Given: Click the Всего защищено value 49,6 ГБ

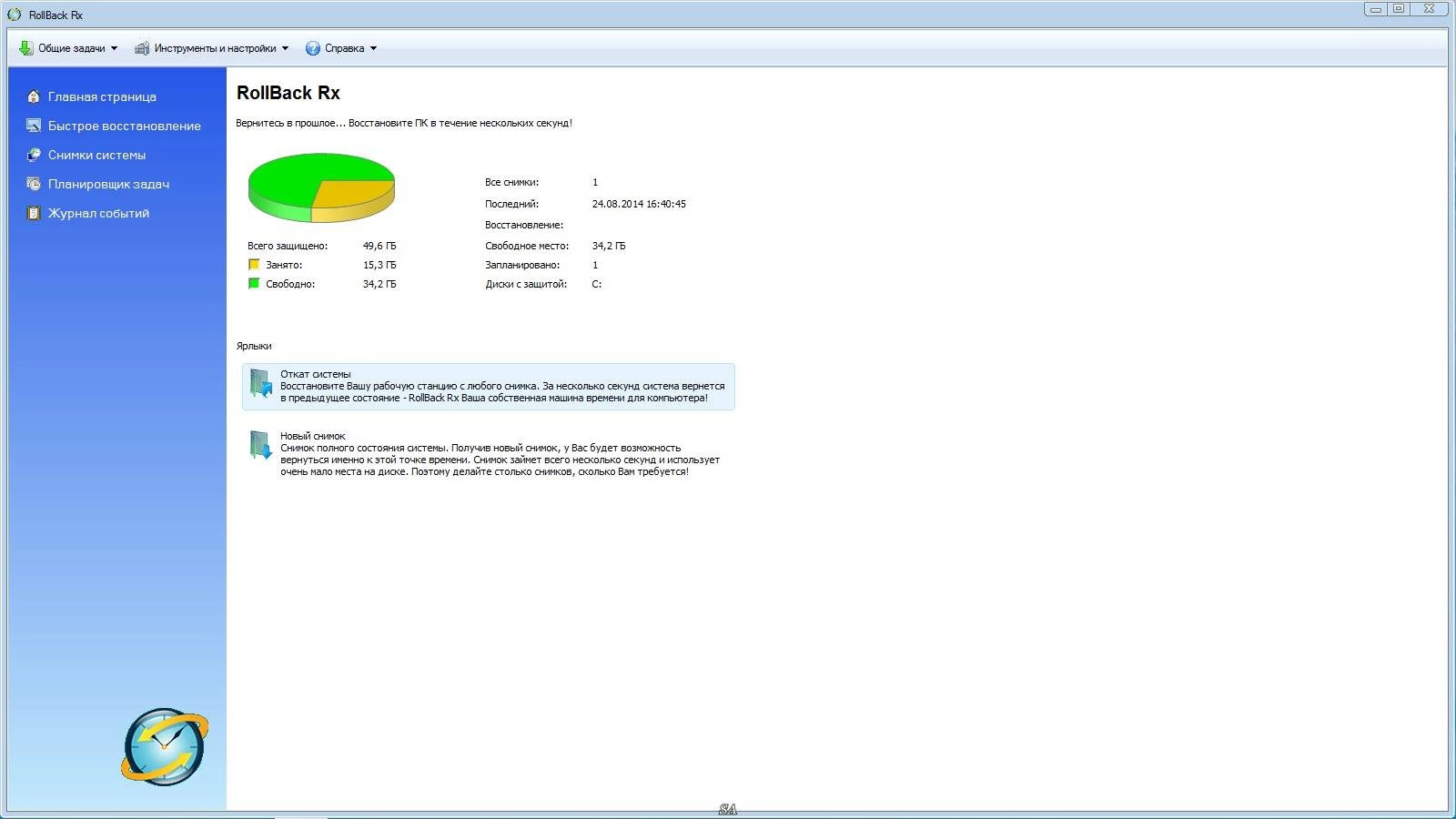Looking at the screenshot, I should pos(379,246).
